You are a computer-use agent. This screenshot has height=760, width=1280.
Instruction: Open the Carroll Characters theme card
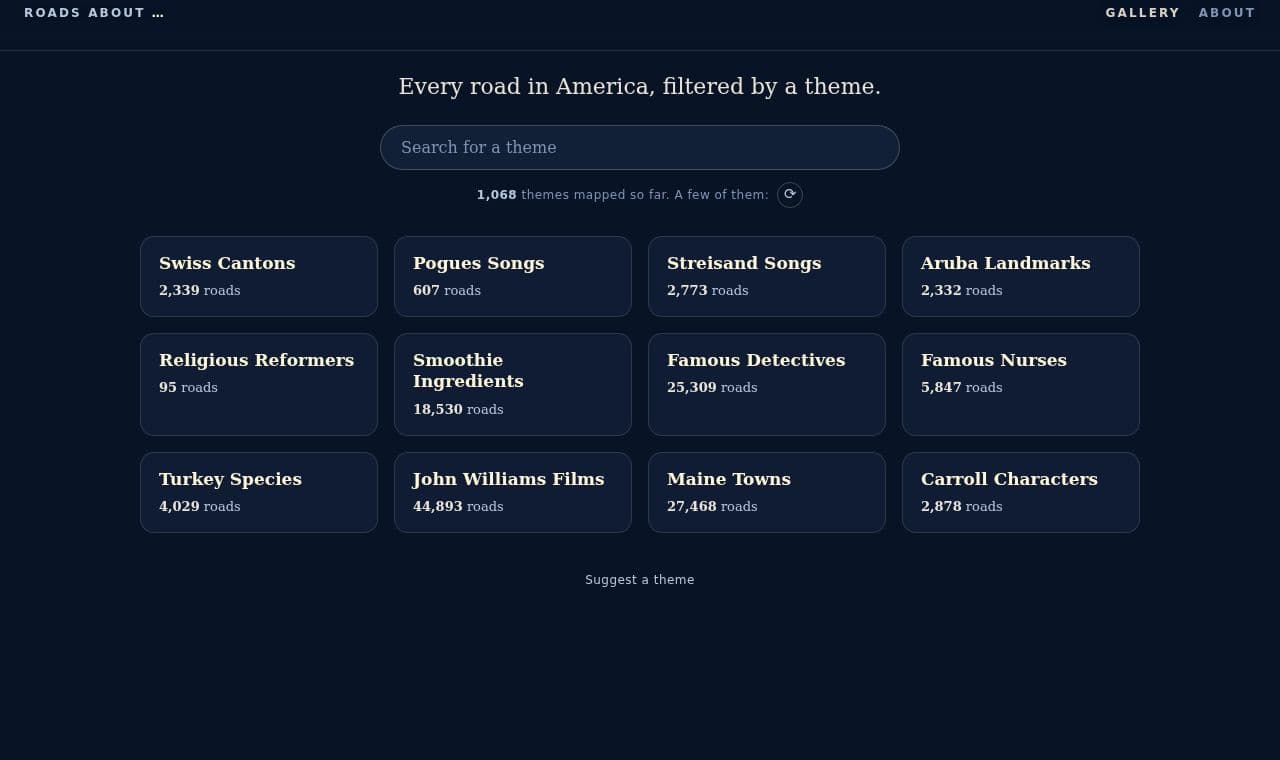pos(1021,492)
